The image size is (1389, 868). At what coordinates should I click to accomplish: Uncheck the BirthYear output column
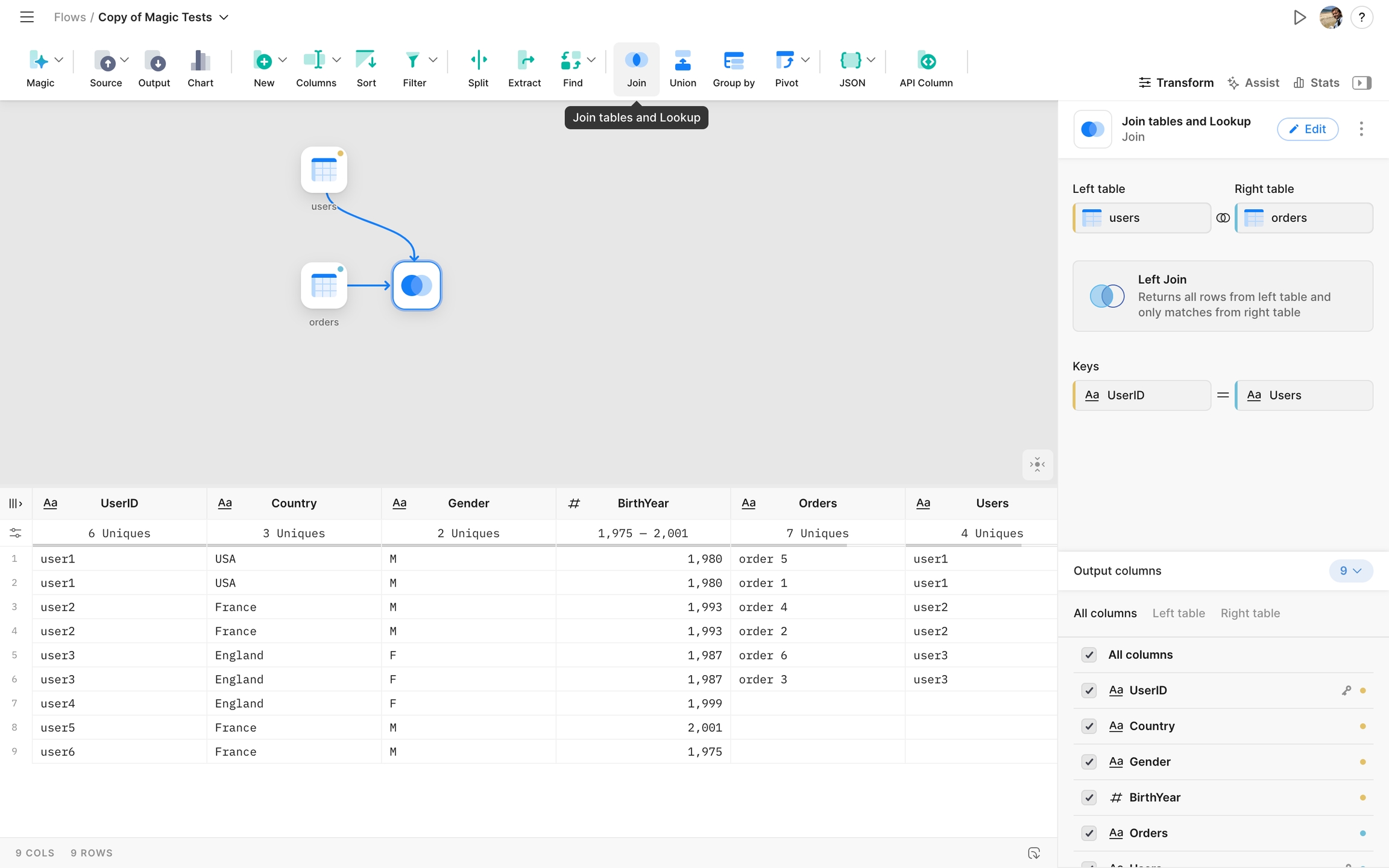(x=1089, y=797)
